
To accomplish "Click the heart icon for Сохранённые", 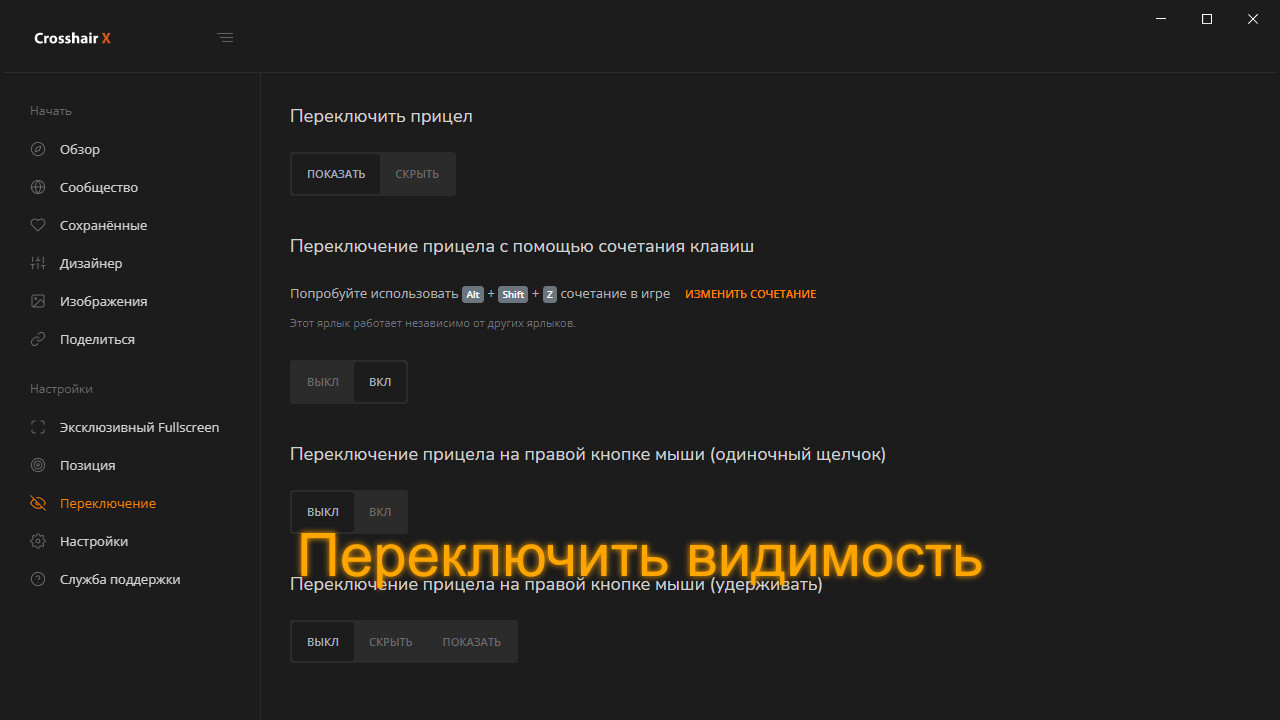I will click(38, 225).
